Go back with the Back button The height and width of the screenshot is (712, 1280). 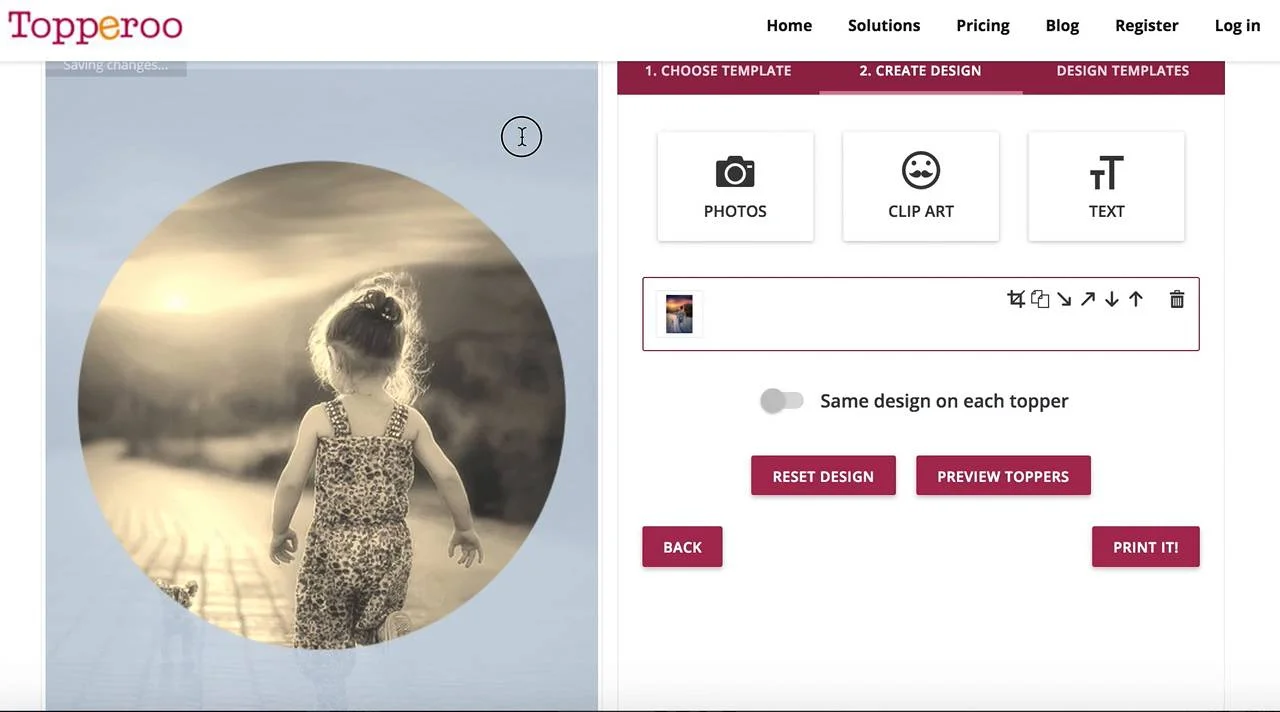(x=682, y=547)
